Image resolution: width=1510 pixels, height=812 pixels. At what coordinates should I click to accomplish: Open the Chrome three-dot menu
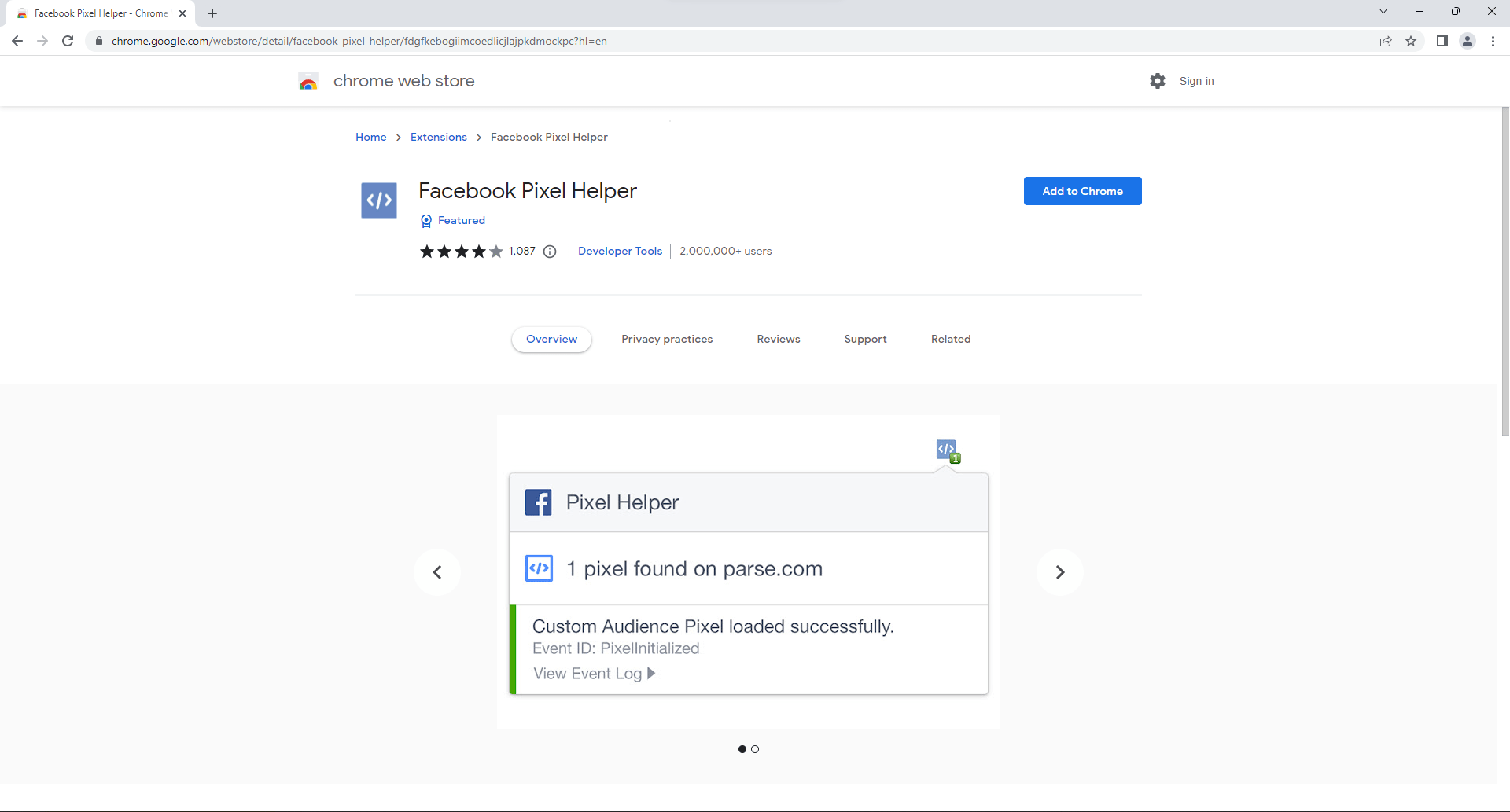(x=1493, y=41)
